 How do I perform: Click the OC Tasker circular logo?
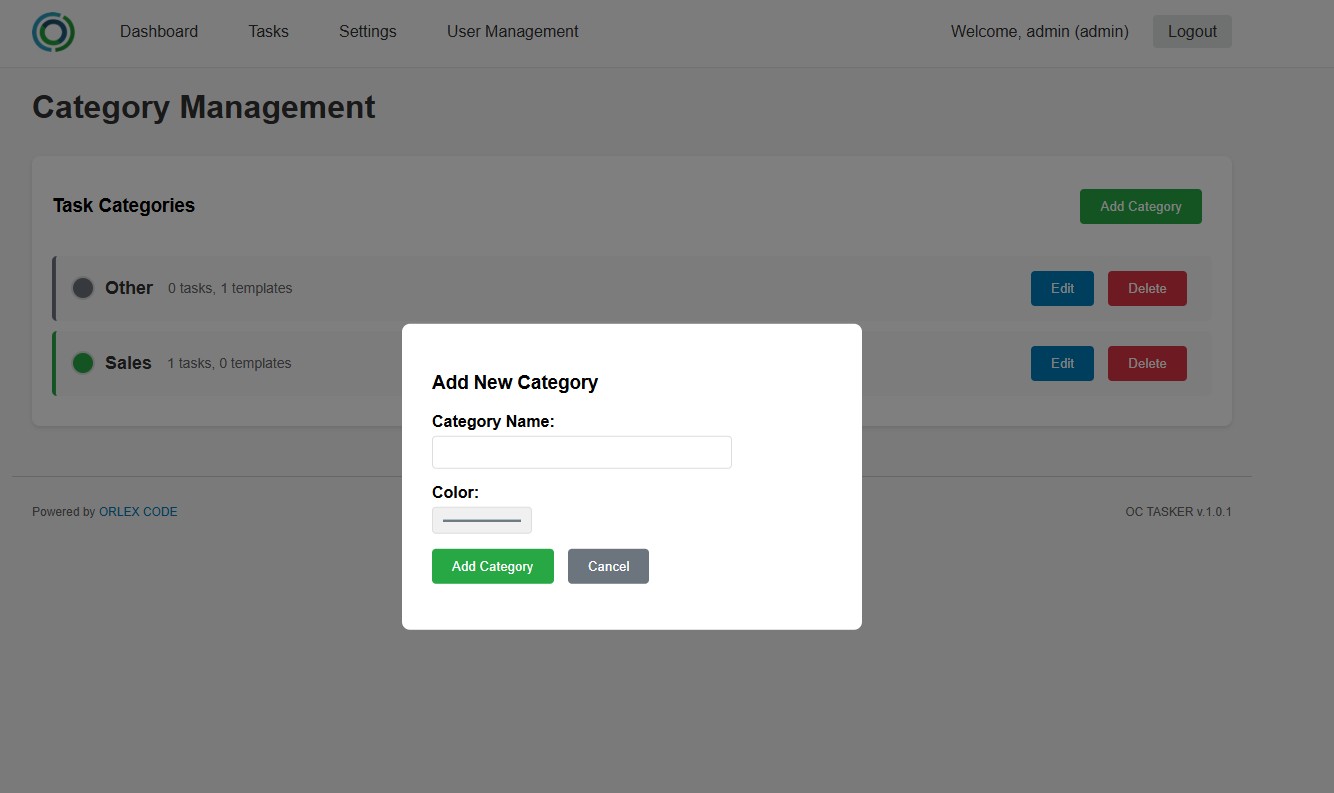(x=53, y=32)
